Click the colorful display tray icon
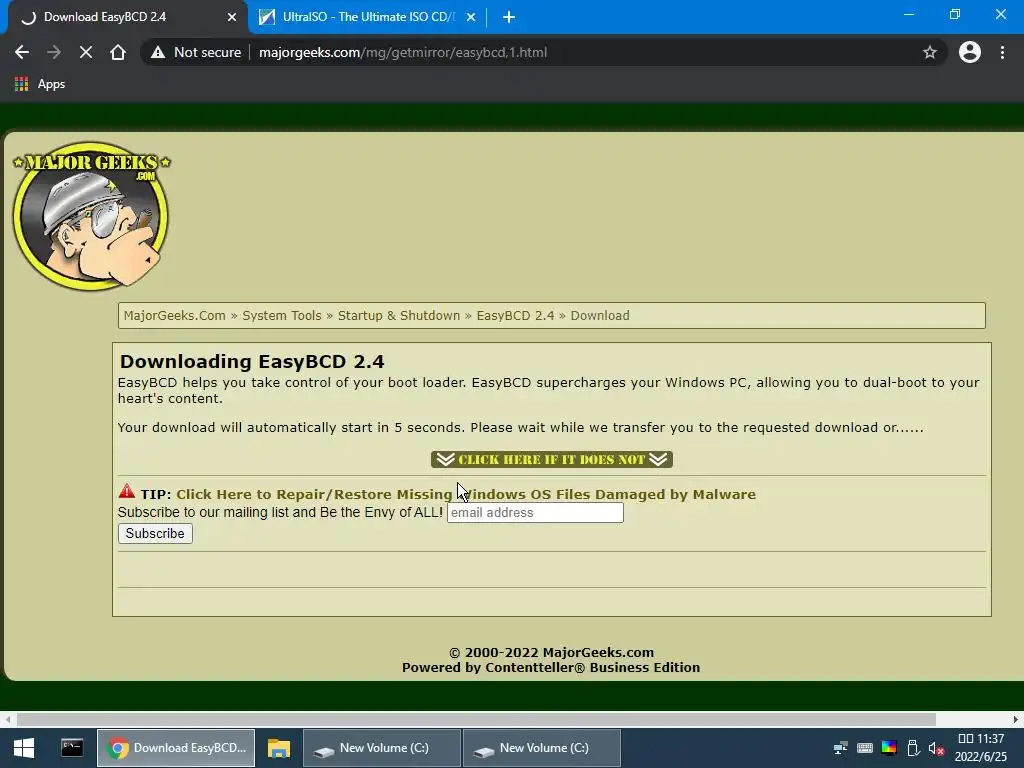The height and width of the screenshot is (768, 1024). [889, 748]
